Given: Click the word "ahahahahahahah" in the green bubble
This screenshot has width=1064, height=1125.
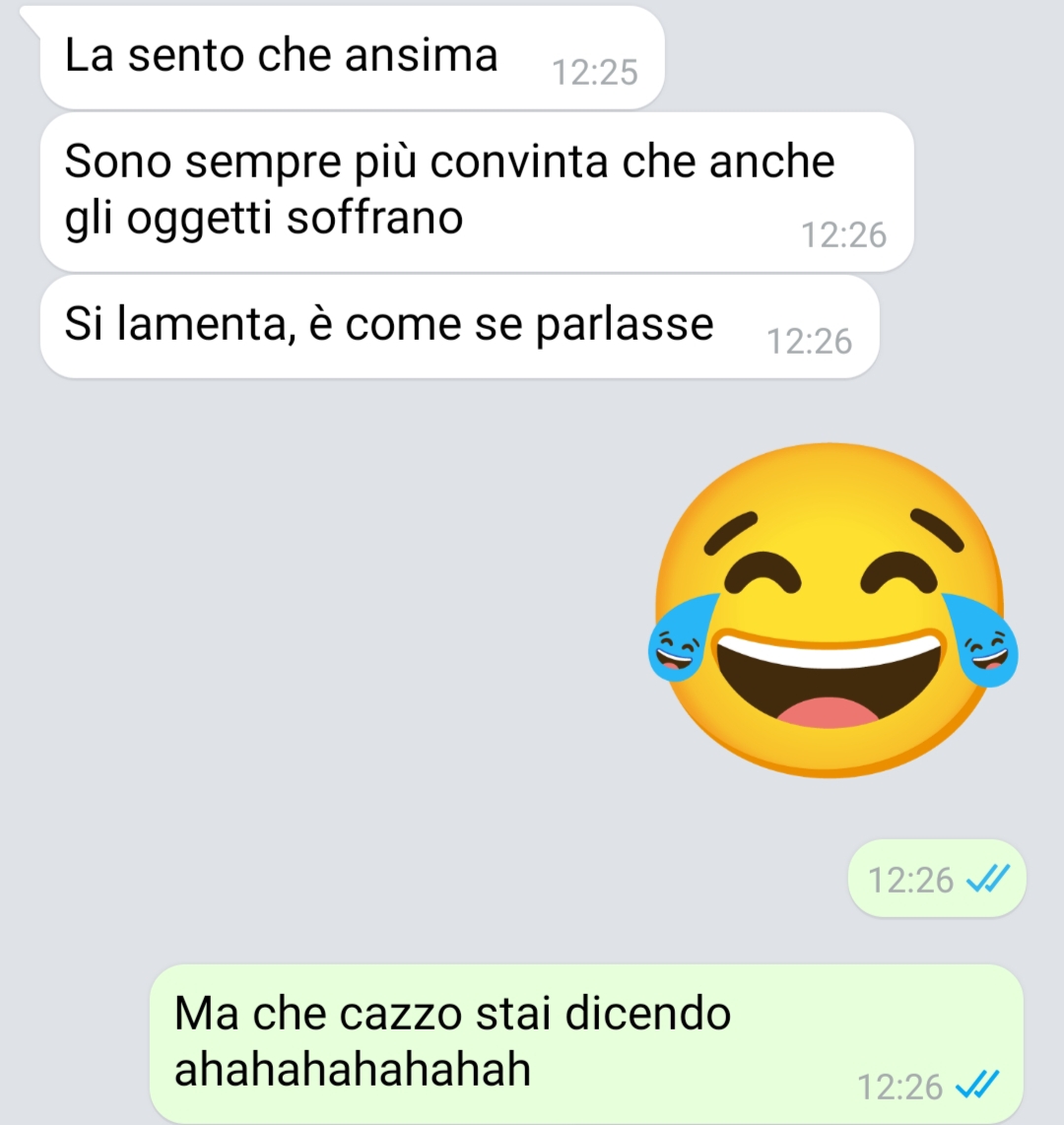Looking at the screenshot, I should 353,1069.
